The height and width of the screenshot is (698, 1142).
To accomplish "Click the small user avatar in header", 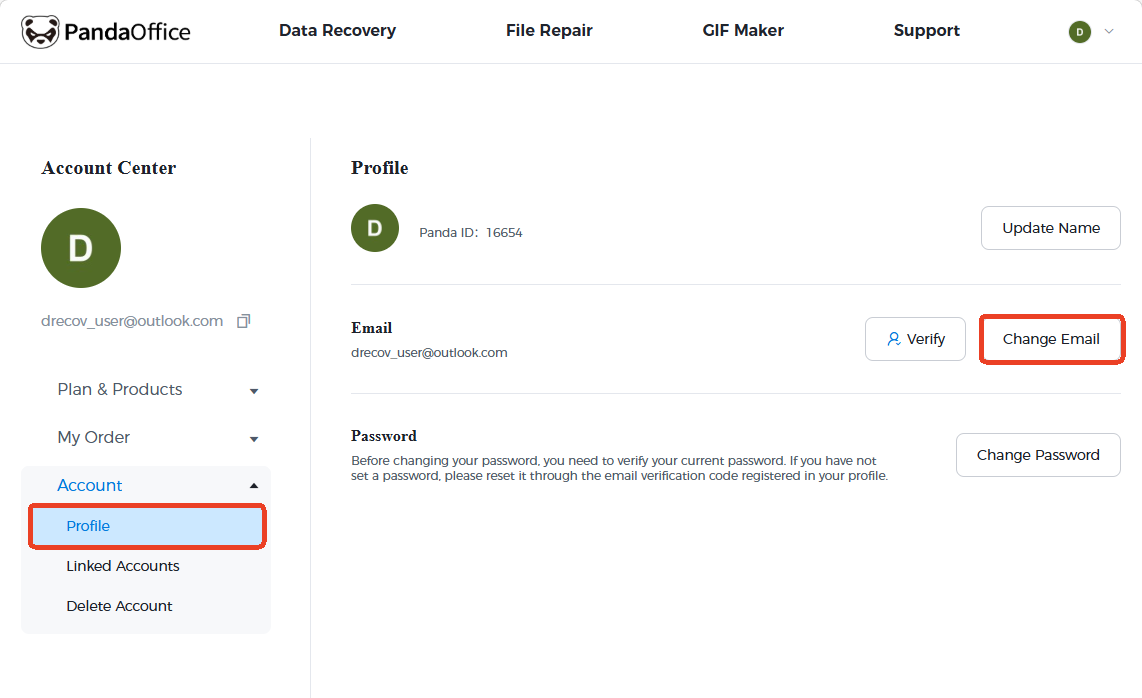I will tap(1079, 32).
